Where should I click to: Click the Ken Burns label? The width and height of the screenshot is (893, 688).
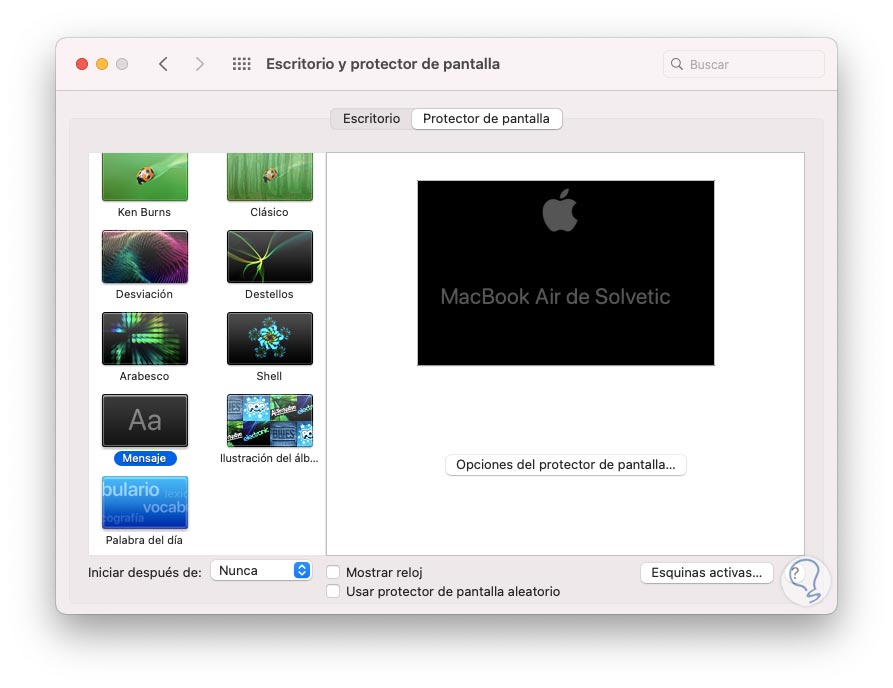click(144, 212)
